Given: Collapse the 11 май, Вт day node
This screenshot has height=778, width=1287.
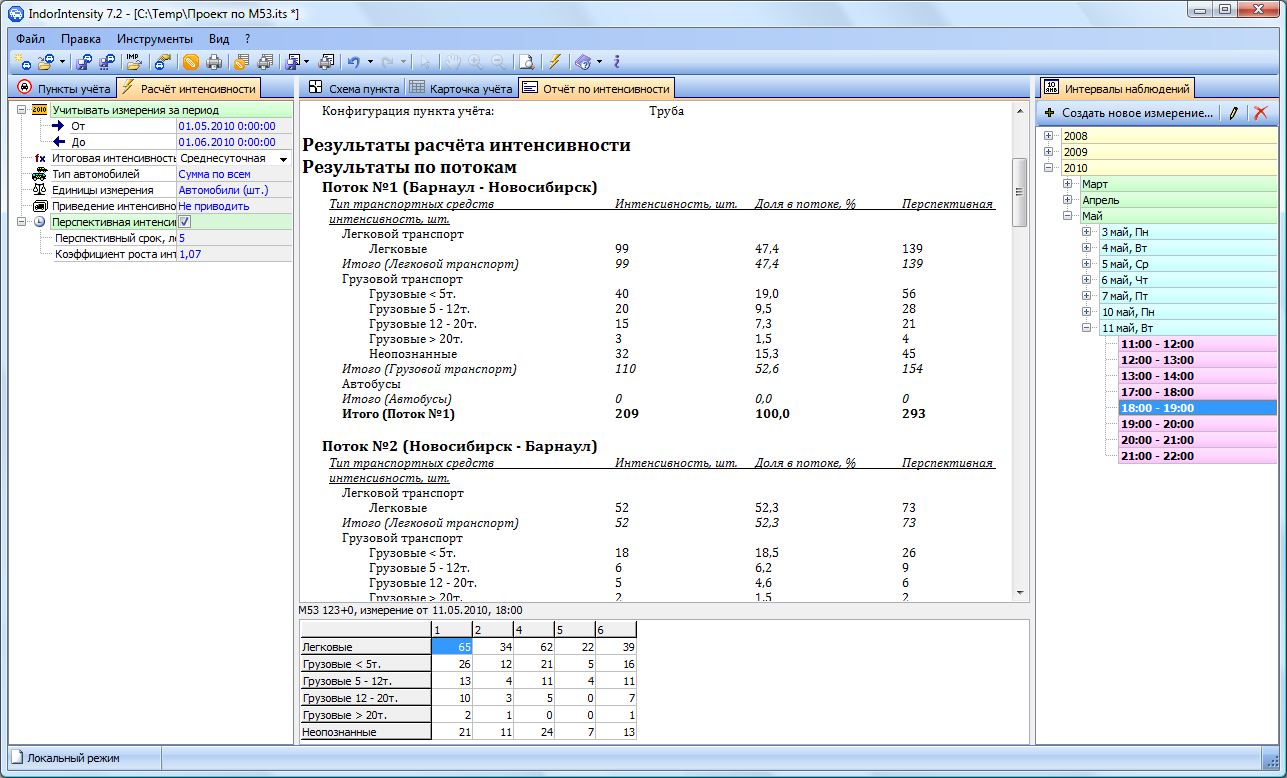Looking at the screenshot, I should [1087, 328].
